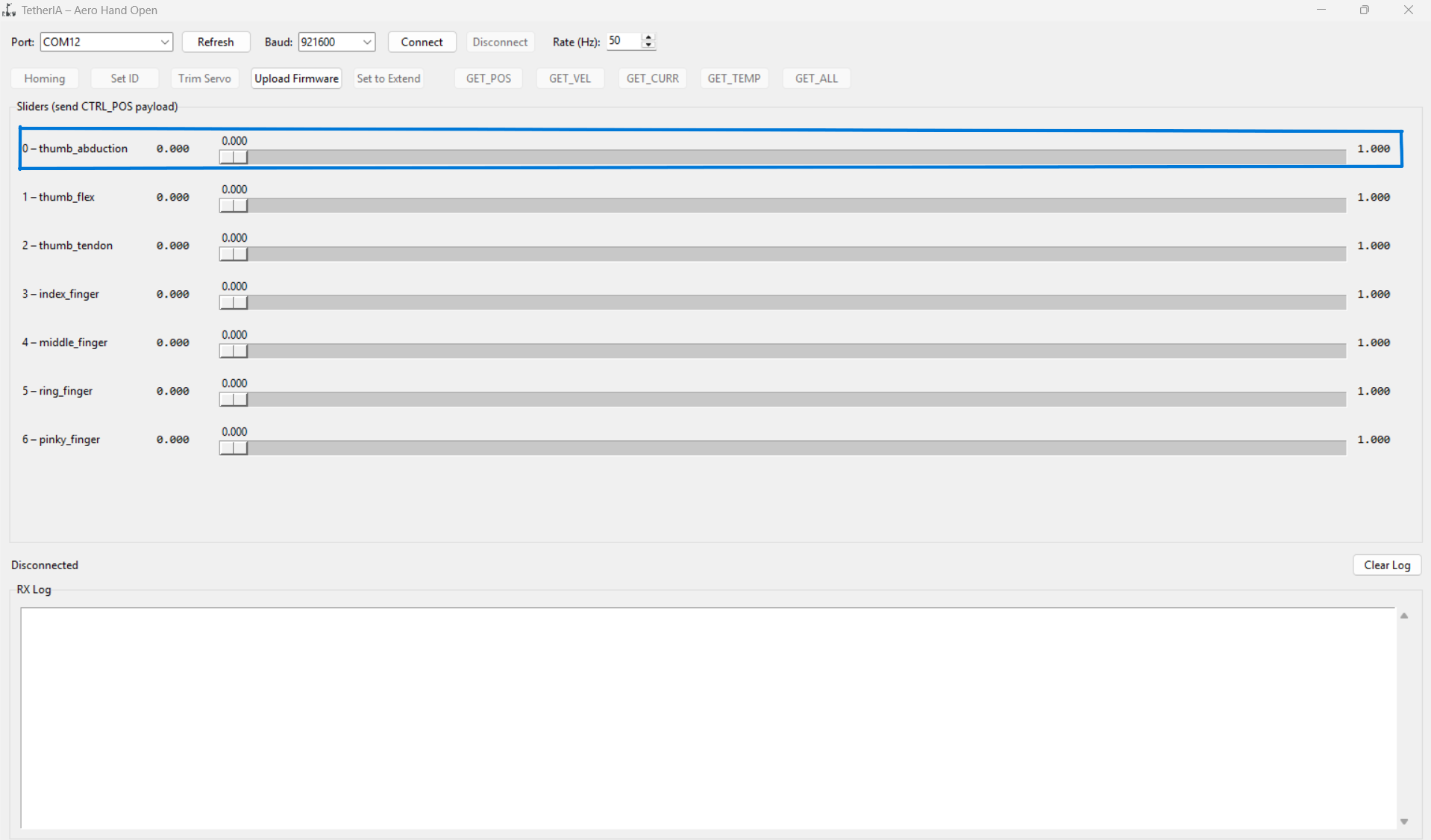Open the Set ID dialog
This screenshot has width=1431, height=840.
[x=124, y=78]
